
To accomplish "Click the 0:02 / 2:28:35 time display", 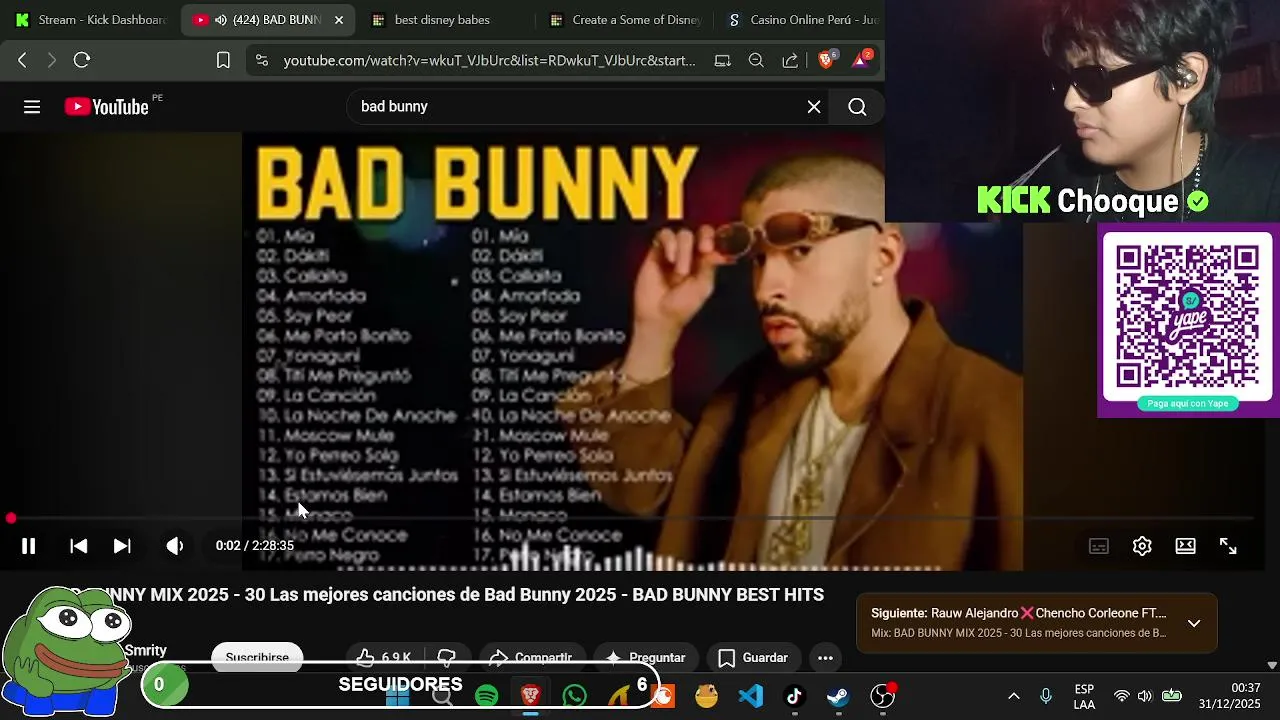I will (x=254, y=546).
